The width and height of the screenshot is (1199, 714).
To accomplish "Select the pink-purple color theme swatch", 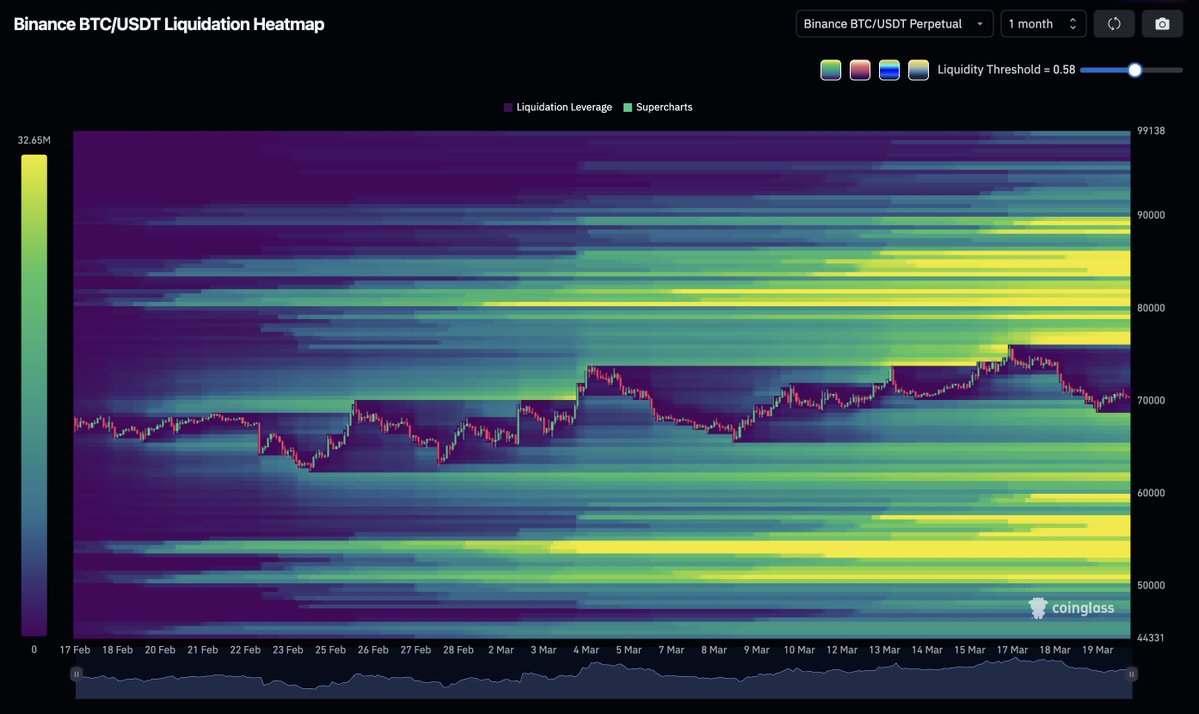I will pos(860,70).
